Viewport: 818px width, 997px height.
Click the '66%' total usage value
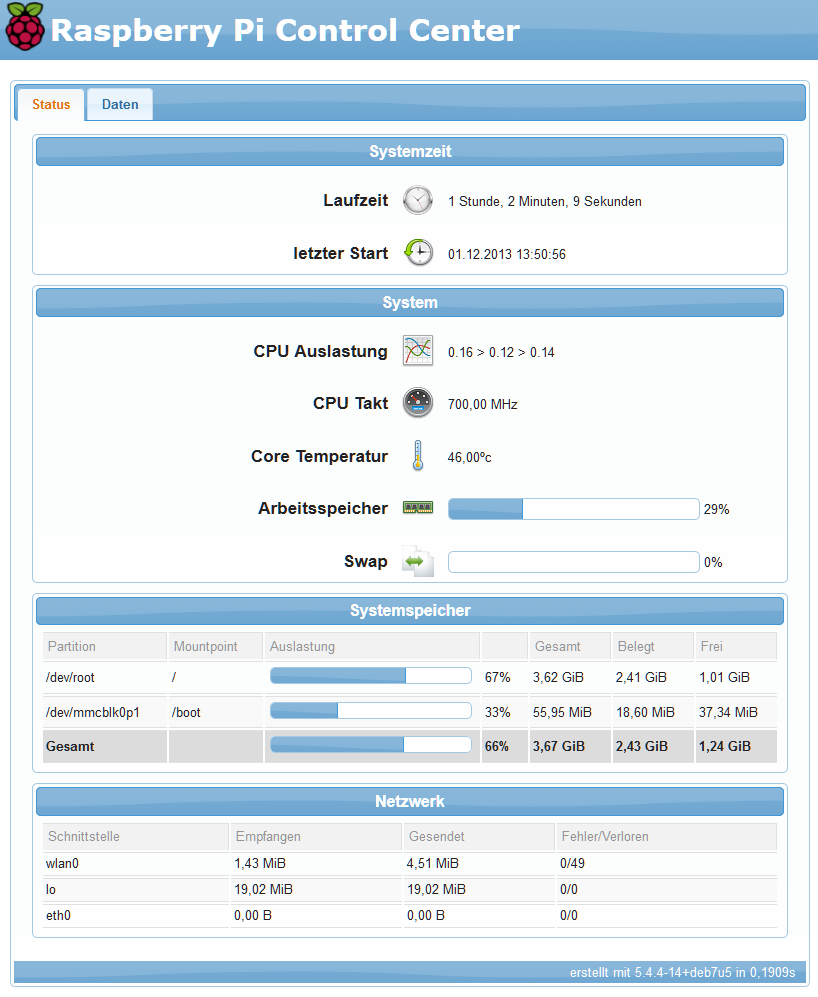point(497,746)
